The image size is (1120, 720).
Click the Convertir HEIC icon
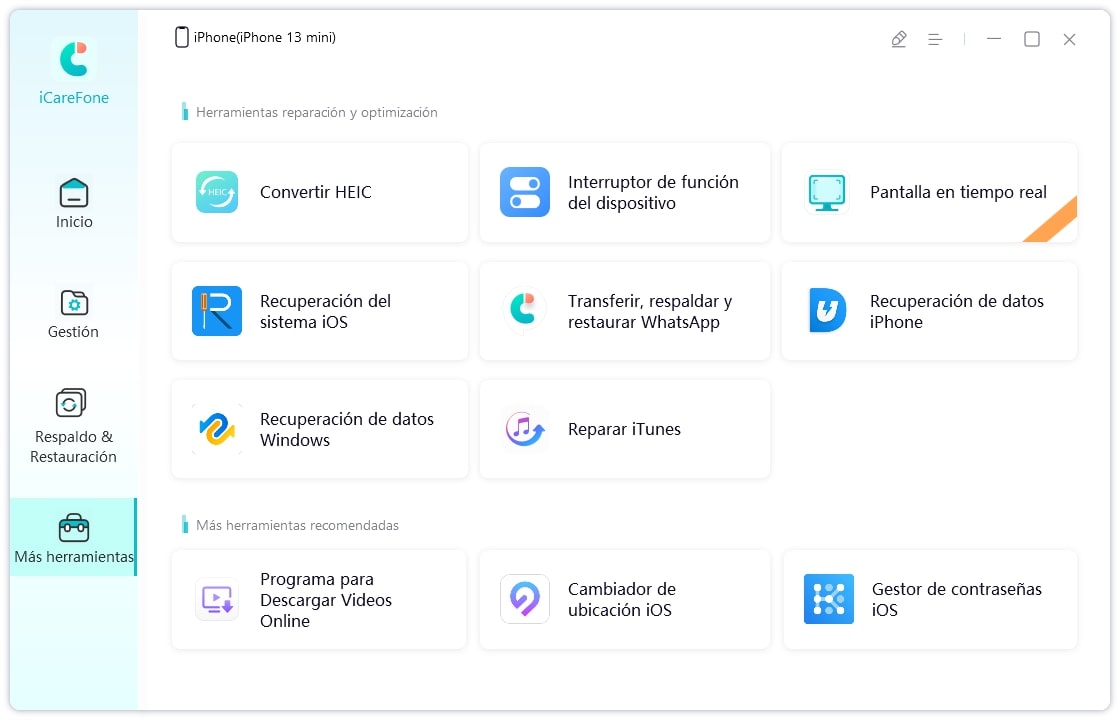217,192
